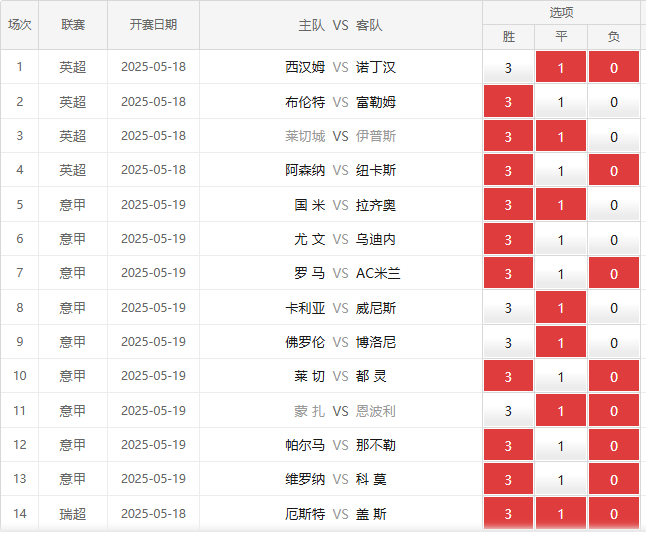Screen dimensions: 646x534
Task: Deselect loss (0) for 帕尔马 VS 那不勒
Action: [614, 445]
